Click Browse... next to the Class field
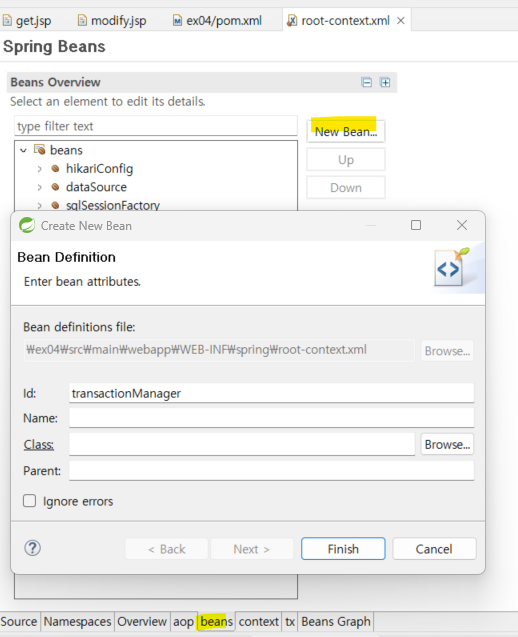518x637 pixels. [x=447, y=444]
